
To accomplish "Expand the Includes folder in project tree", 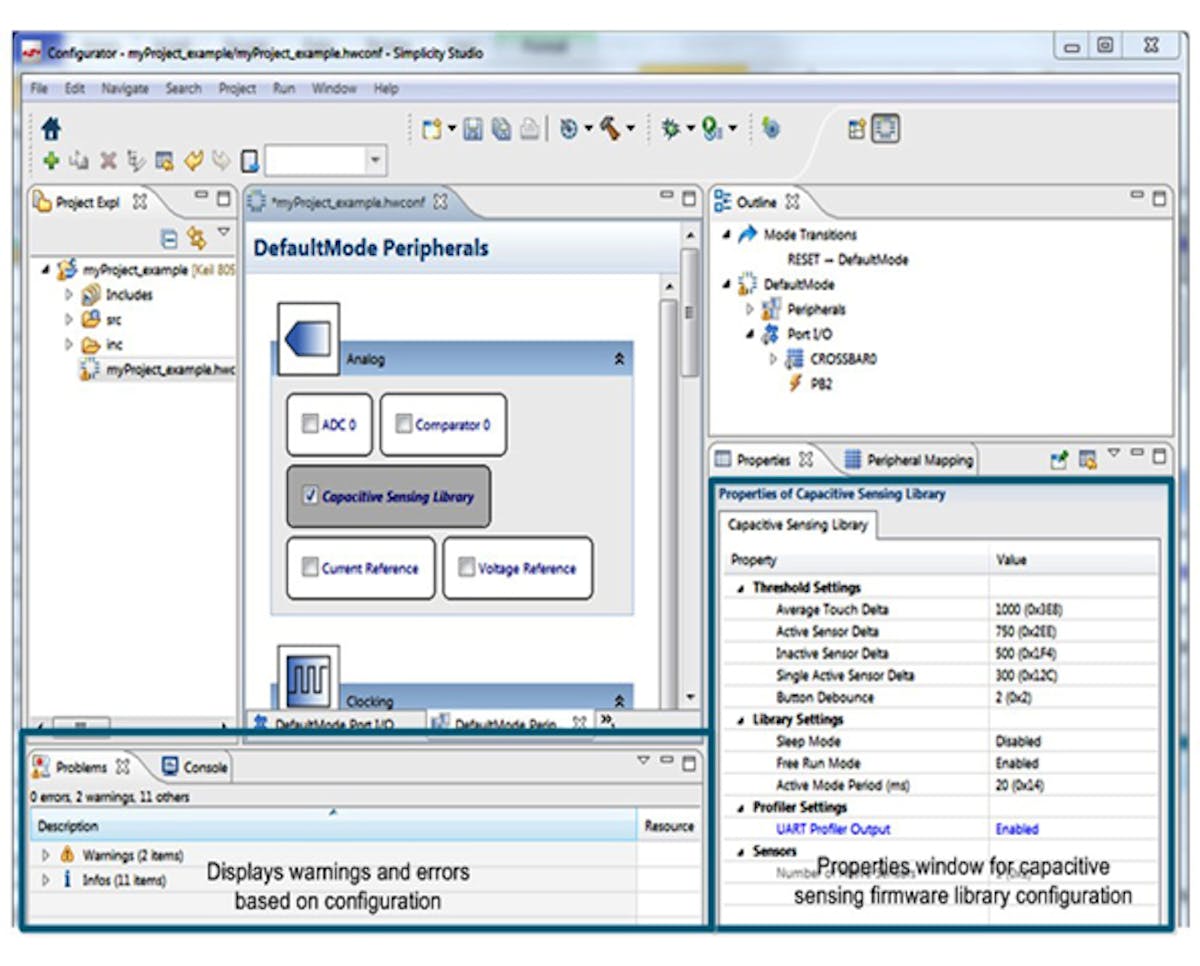I will [x=69, y=295].
